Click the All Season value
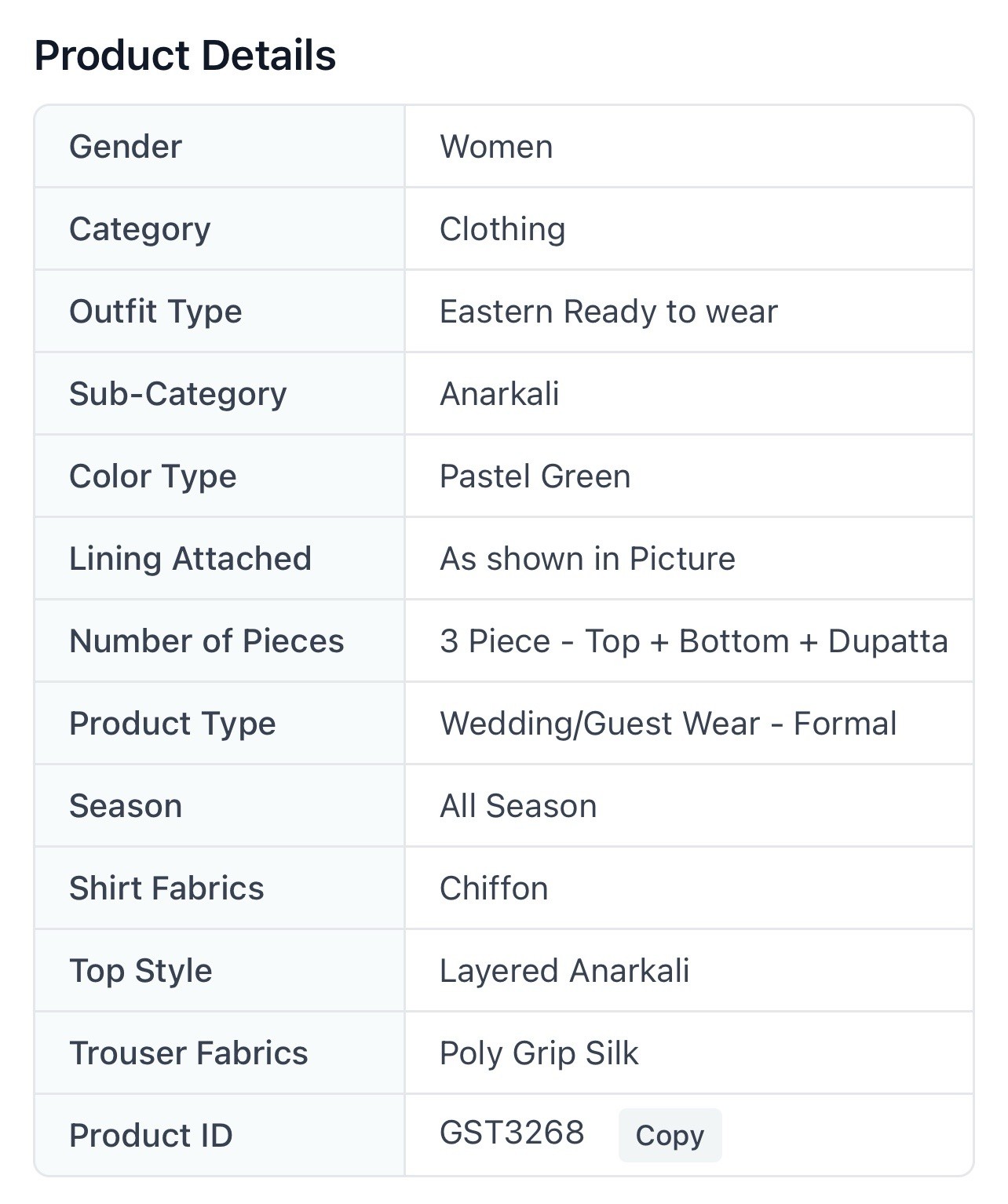Image resolution: width=1008 pixels, height=1204 pixels. (x=518, y=806)
